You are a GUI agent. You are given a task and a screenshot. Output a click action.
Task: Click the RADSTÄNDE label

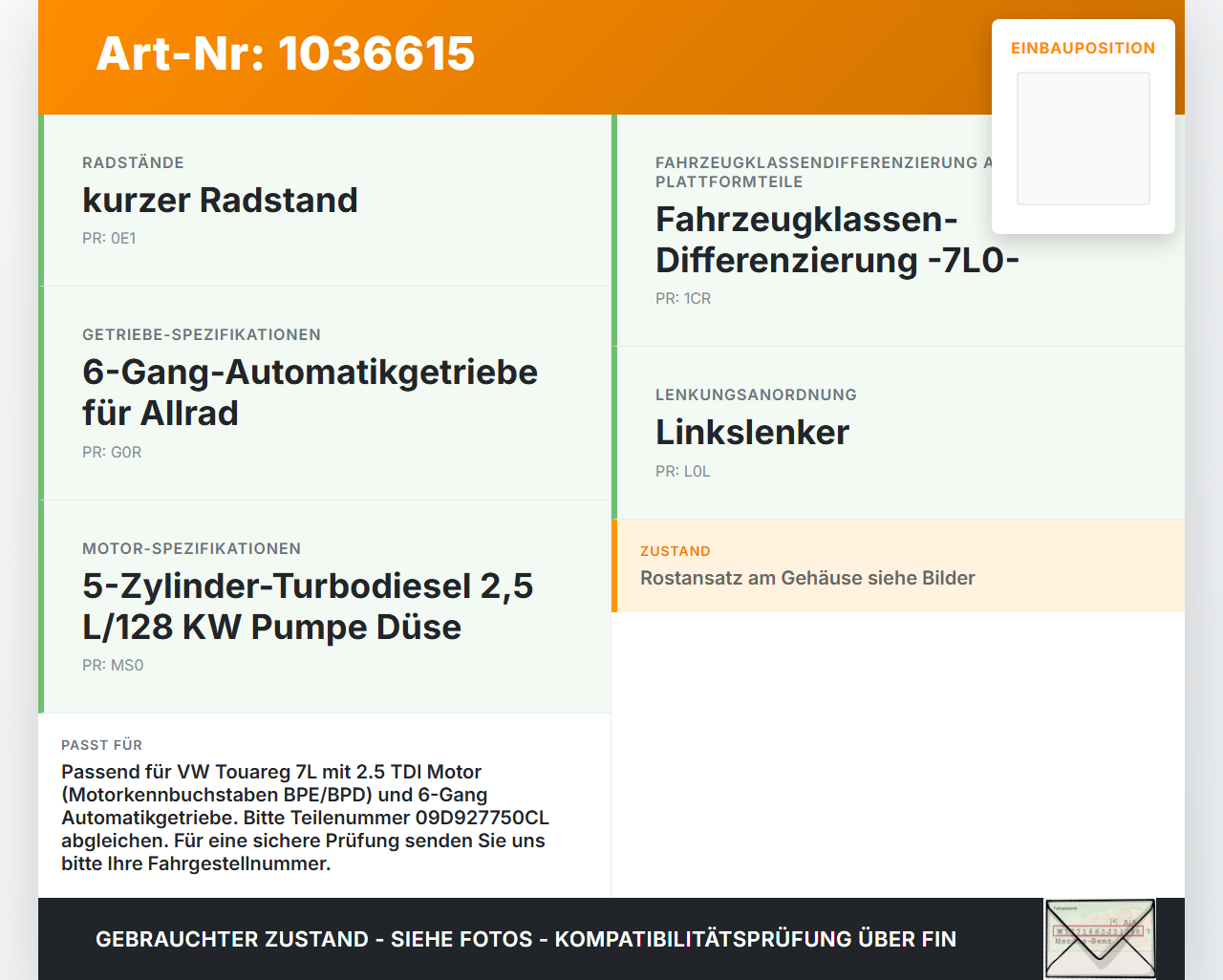[133, 162]
